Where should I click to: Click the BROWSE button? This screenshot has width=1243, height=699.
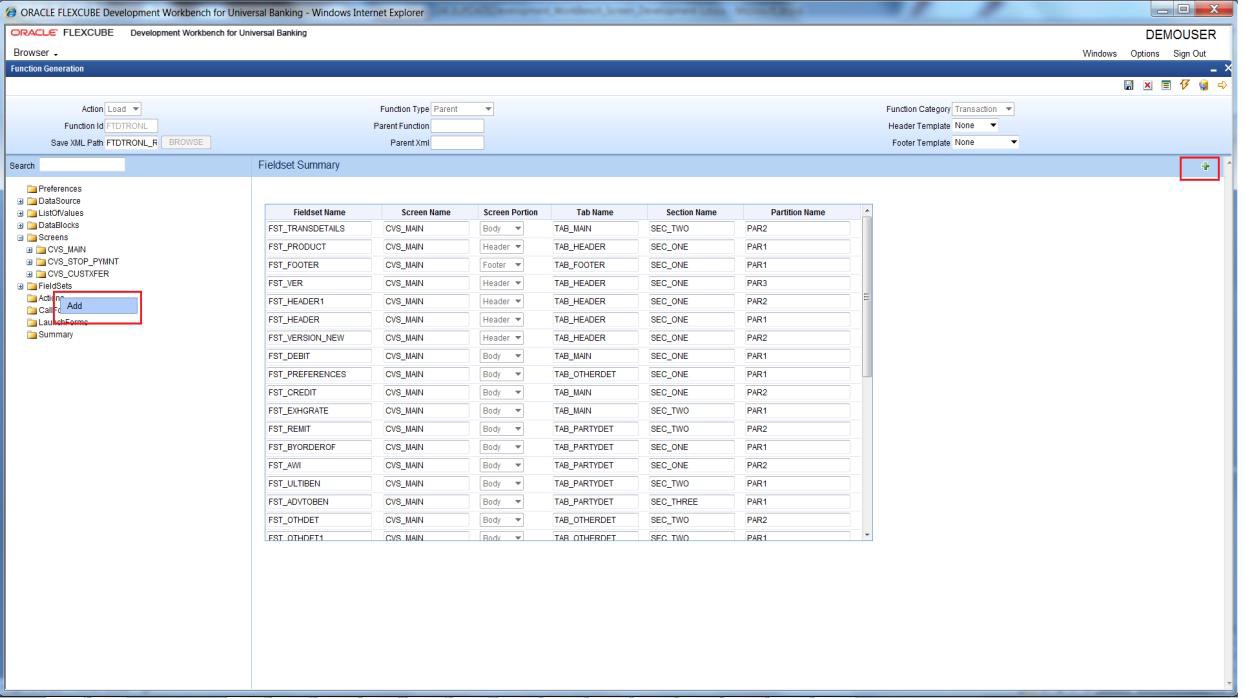point(188,142)
